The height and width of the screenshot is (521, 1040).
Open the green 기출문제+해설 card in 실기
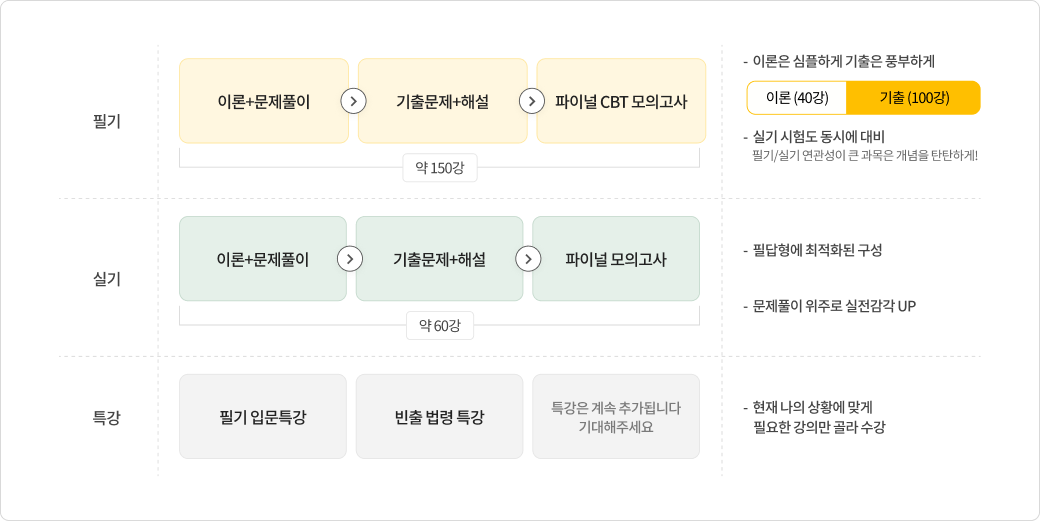pos(439,259)
